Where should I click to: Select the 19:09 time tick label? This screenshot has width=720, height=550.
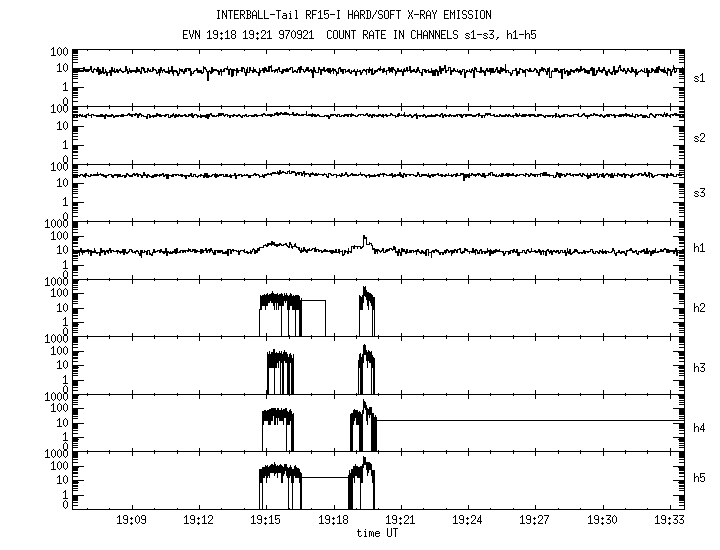[131, 521]
